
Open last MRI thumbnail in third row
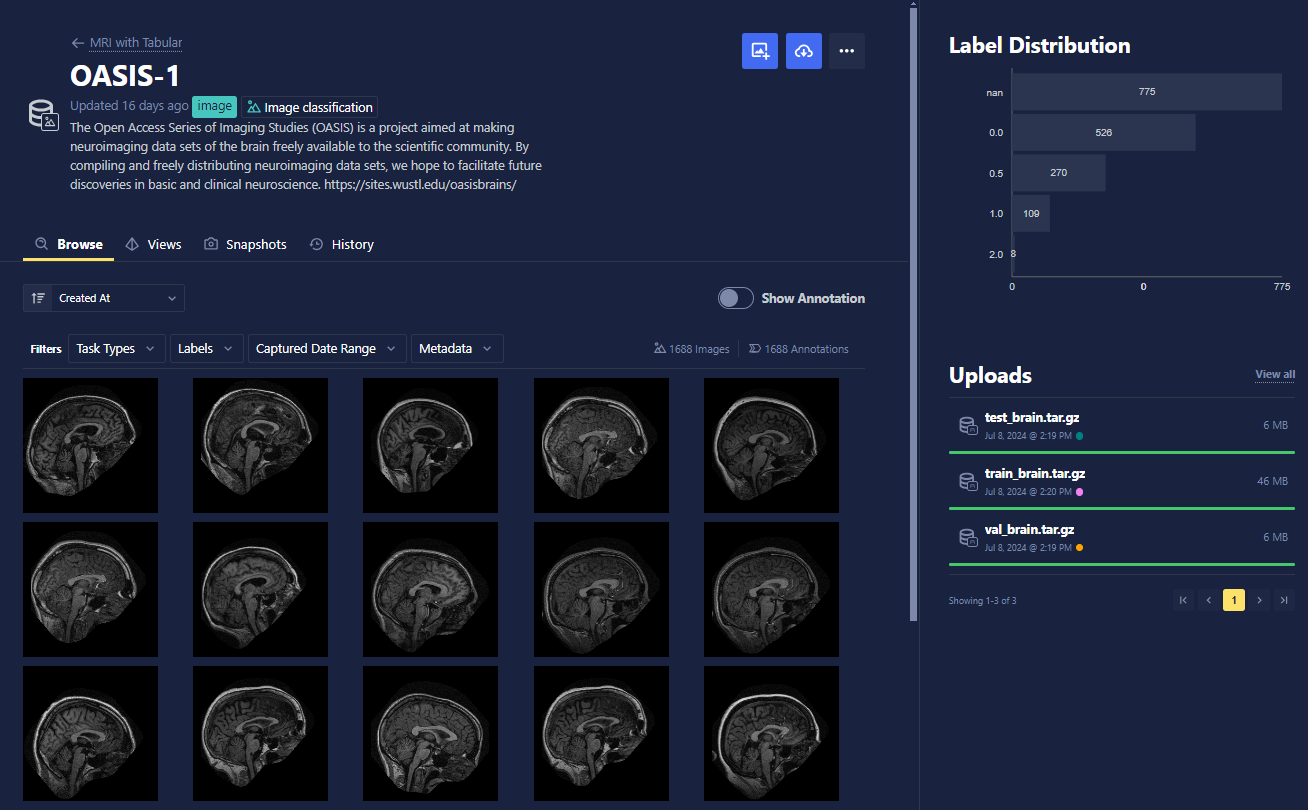(x=771, y=733)
